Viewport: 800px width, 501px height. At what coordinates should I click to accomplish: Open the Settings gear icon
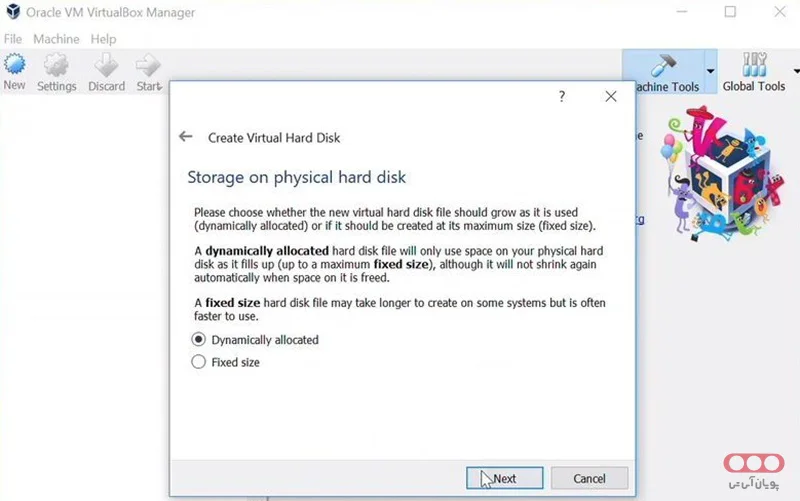pyautogui.click(x=56, y=68)
